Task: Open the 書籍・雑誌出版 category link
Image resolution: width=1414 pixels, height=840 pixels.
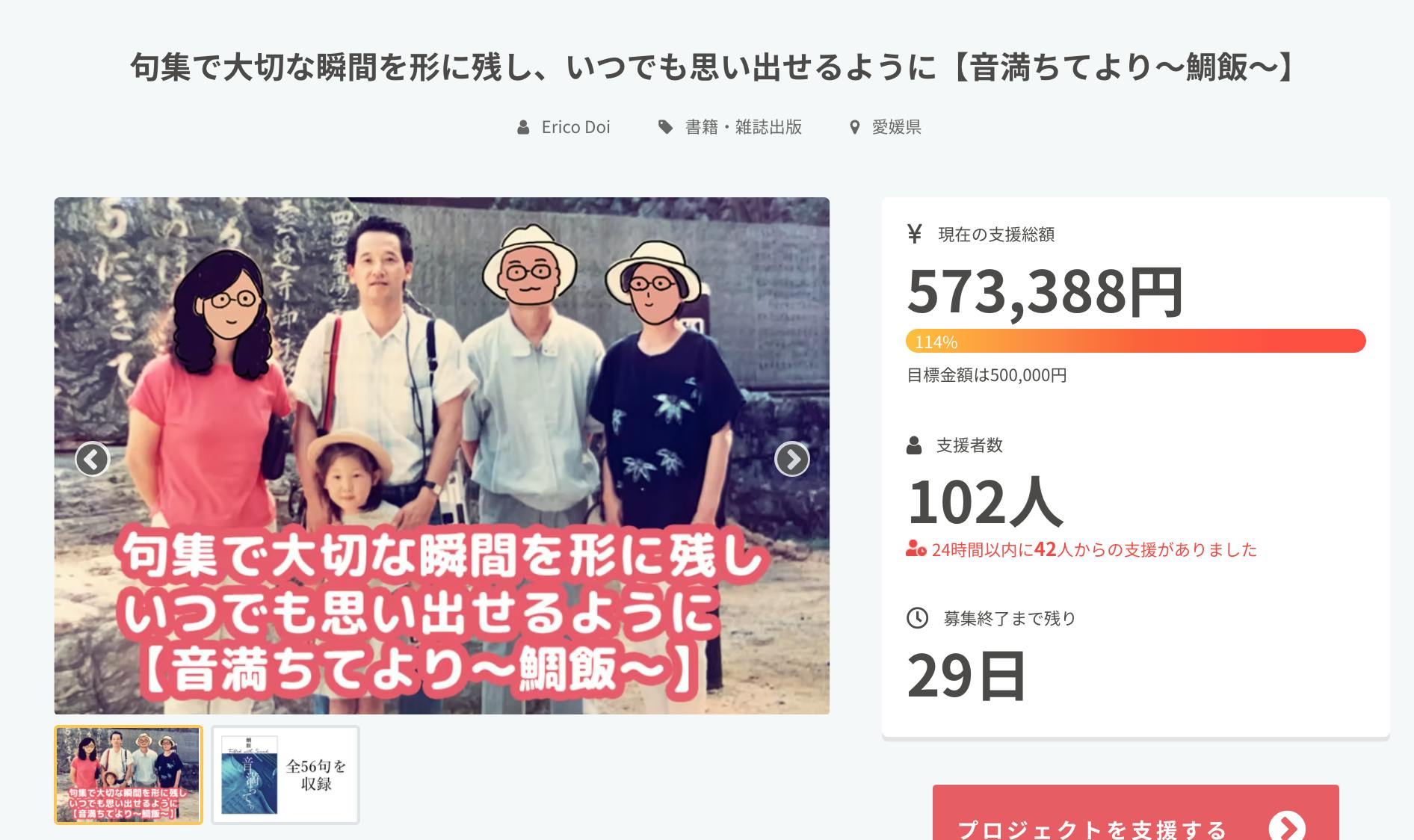Action: (744, 127)
